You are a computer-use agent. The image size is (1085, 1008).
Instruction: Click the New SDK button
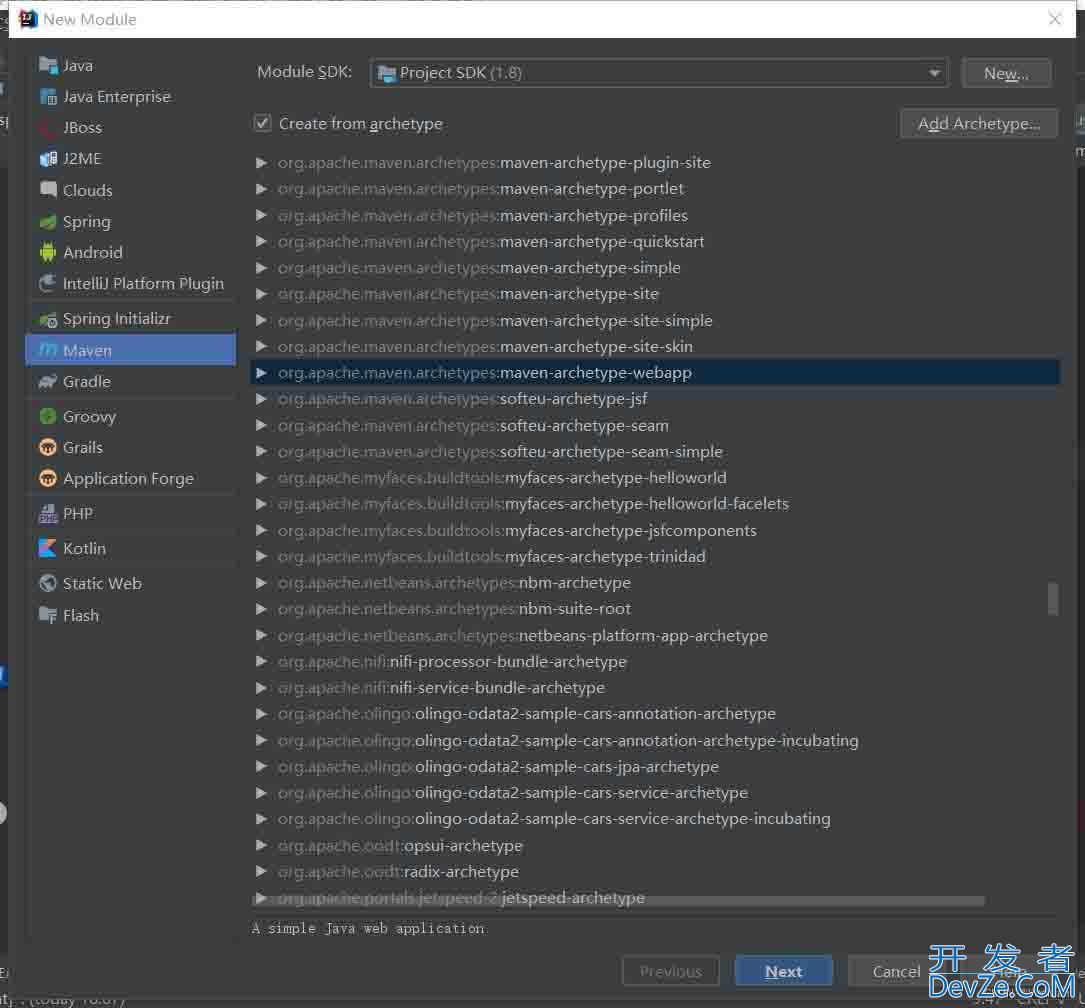pos(1006,73)
